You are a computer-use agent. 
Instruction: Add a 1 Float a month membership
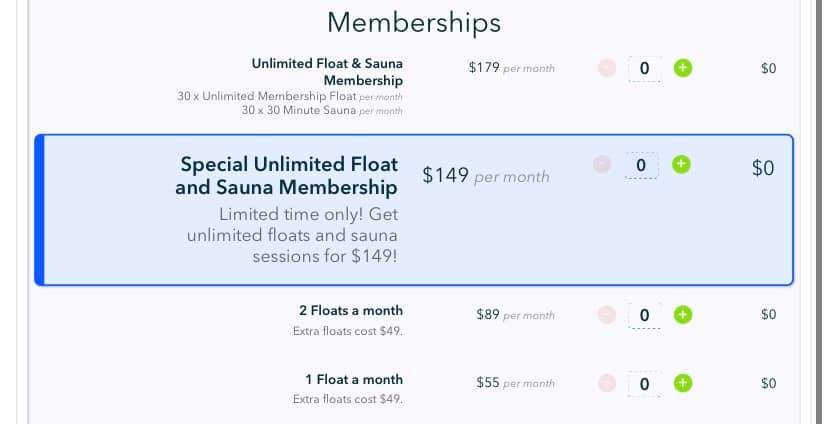coord(682,383)
